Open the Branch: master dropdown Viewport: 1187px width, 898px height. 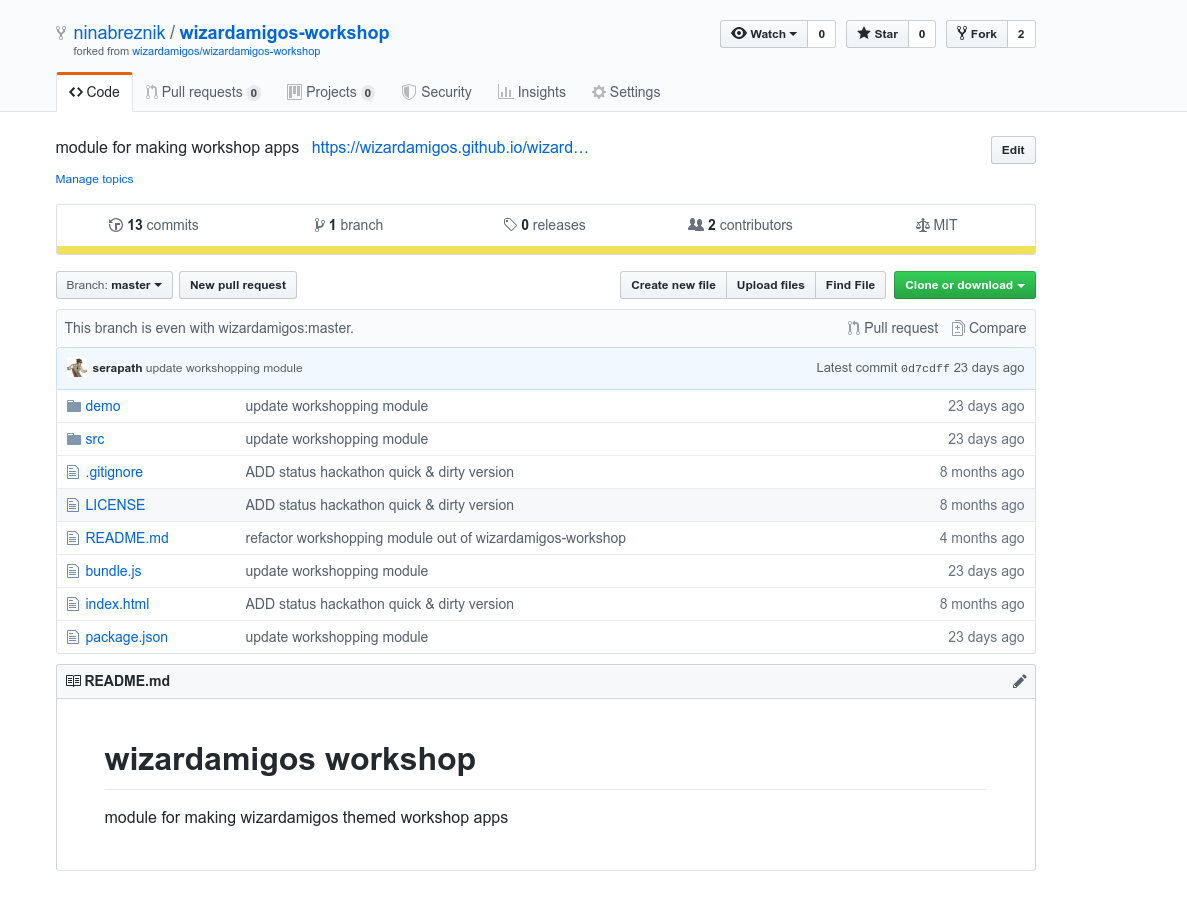point(114,285)
